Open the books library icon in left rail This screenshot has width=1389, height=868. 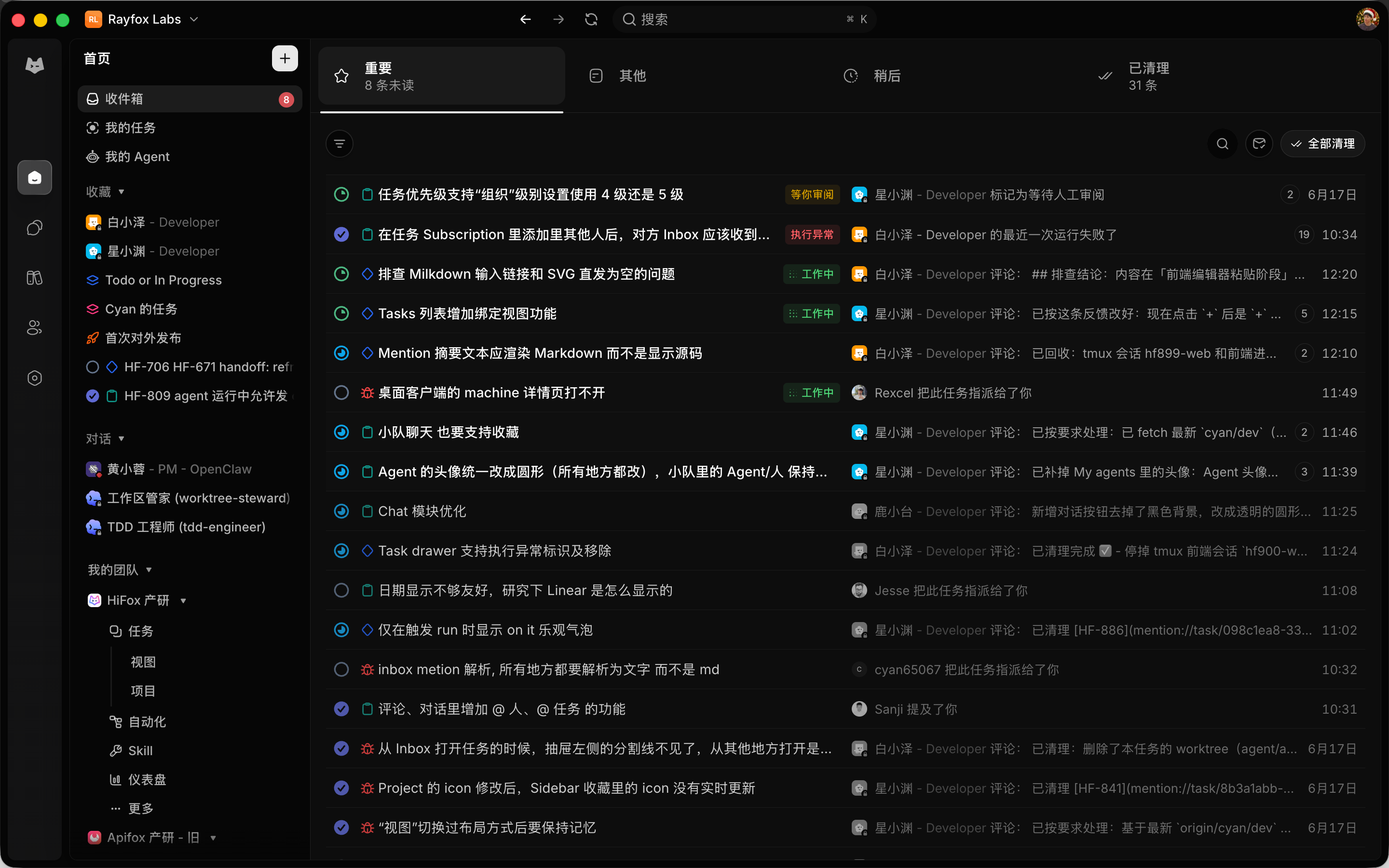[34, 278]
